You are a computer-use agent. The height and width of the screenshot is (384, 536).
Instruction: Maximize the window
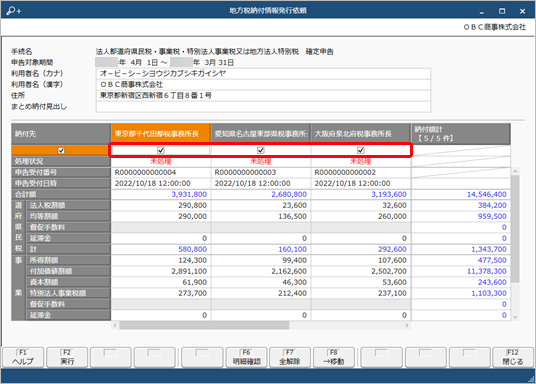(502, 11)
